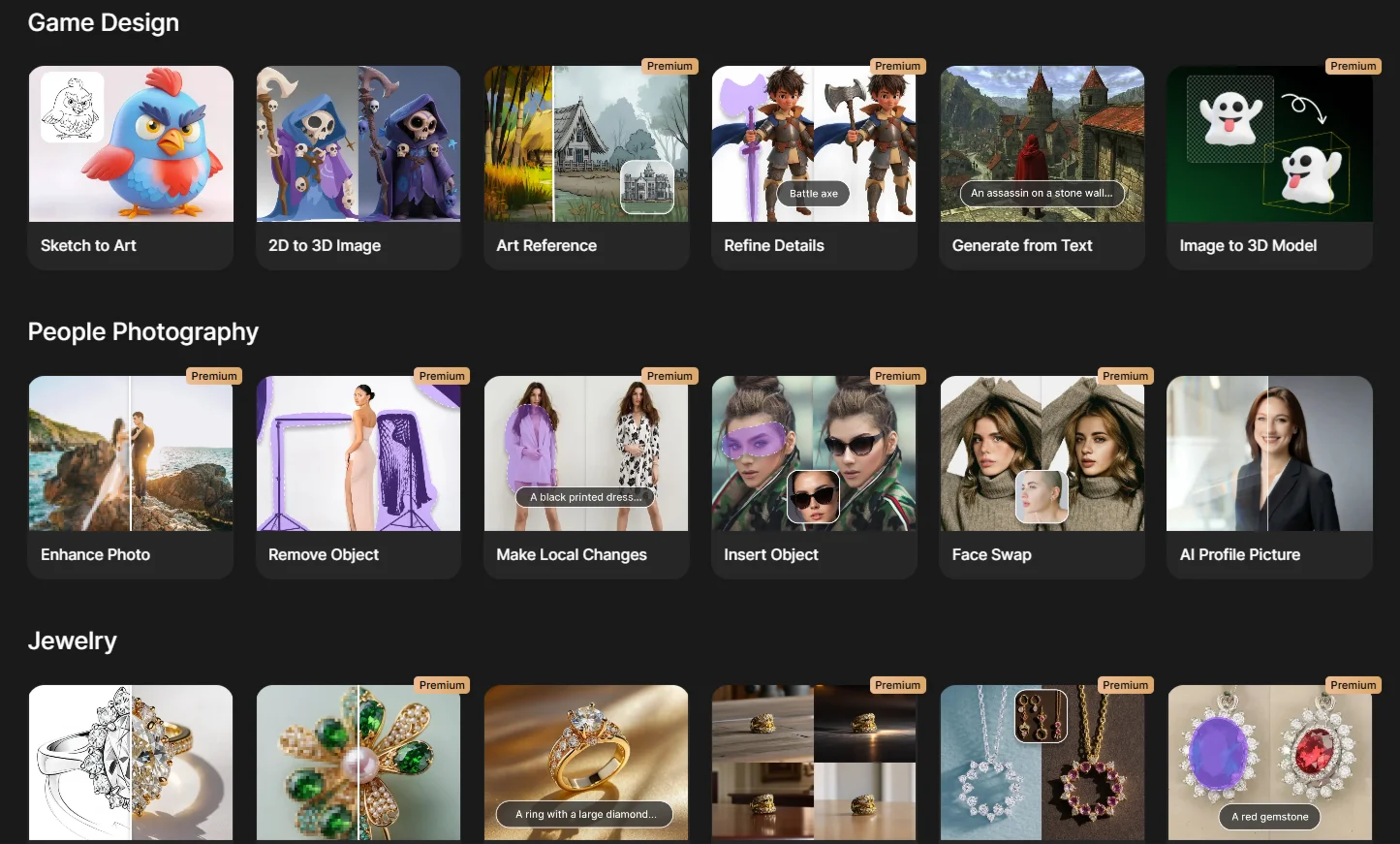This screenshot has height=844, width=1400.
Task: Open the Insert Object card
Action: 814,478
